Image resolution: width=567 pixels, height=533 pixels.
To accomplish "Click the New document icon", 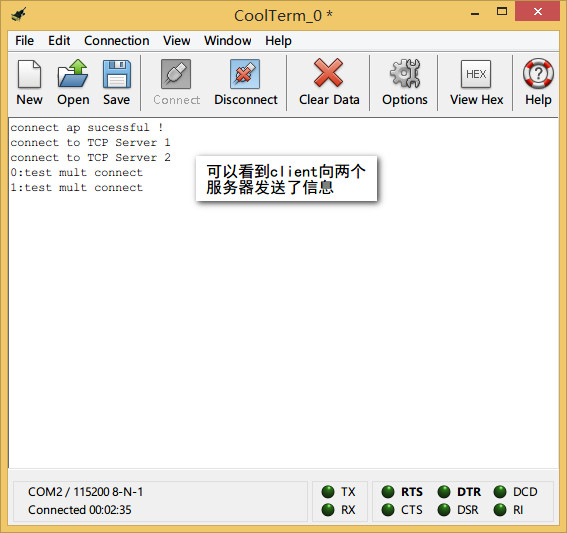I will pos(29,74).
